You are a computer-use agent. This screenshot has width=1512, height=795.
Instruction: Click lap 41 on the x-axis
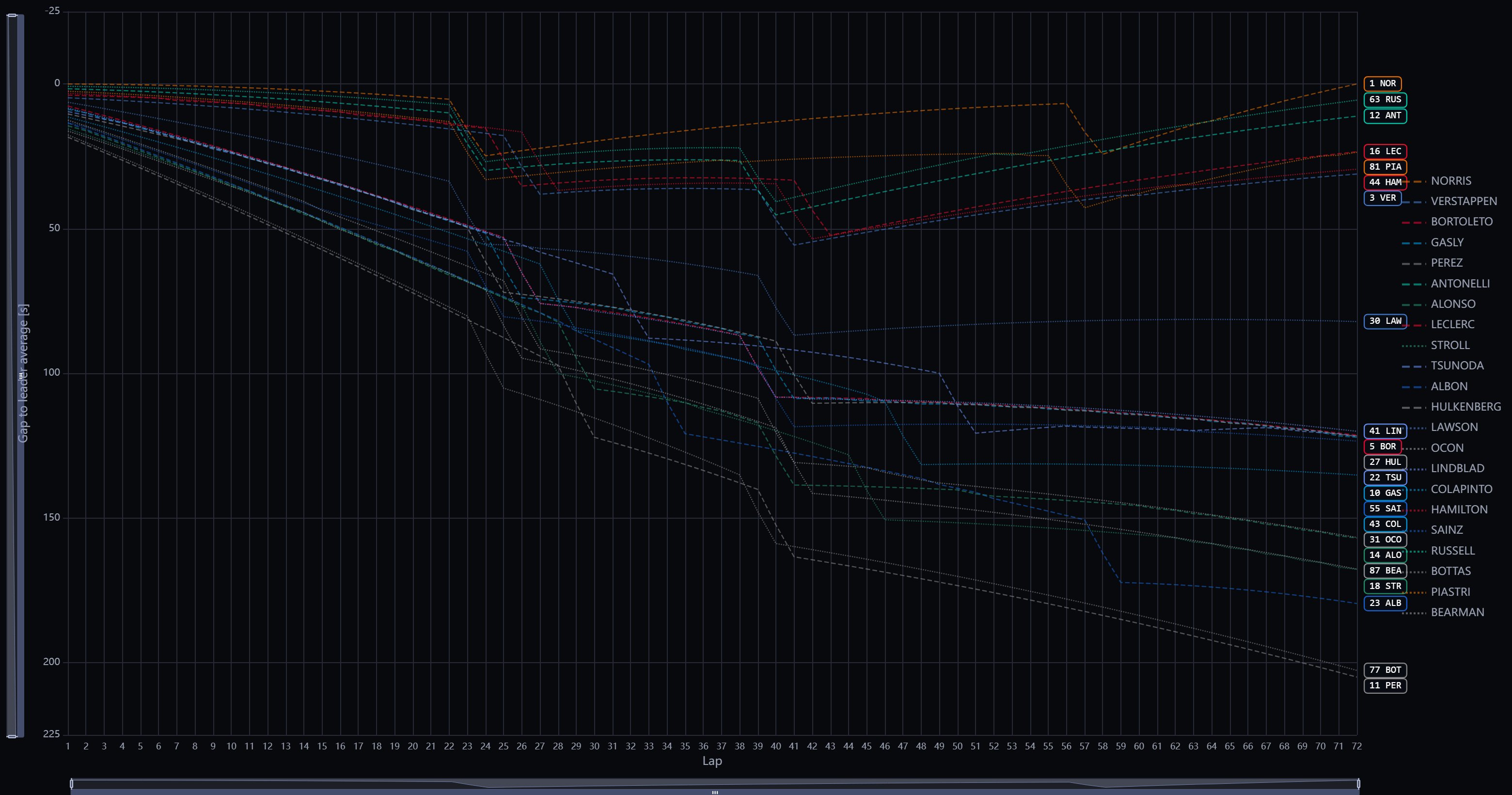pyautogui.click(x=794, y=746)
